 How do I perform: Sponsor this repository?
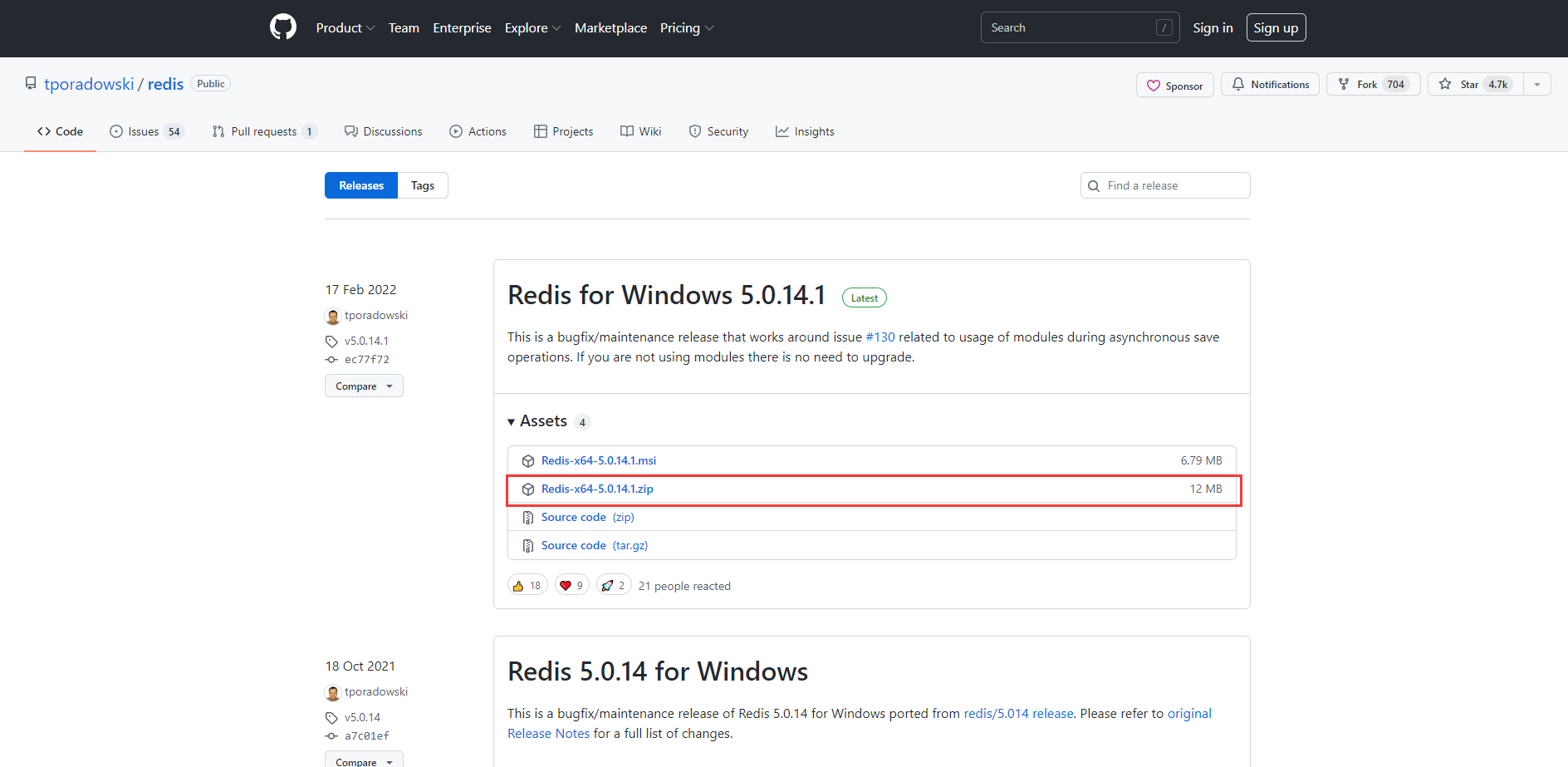[x=1174, y=85]
